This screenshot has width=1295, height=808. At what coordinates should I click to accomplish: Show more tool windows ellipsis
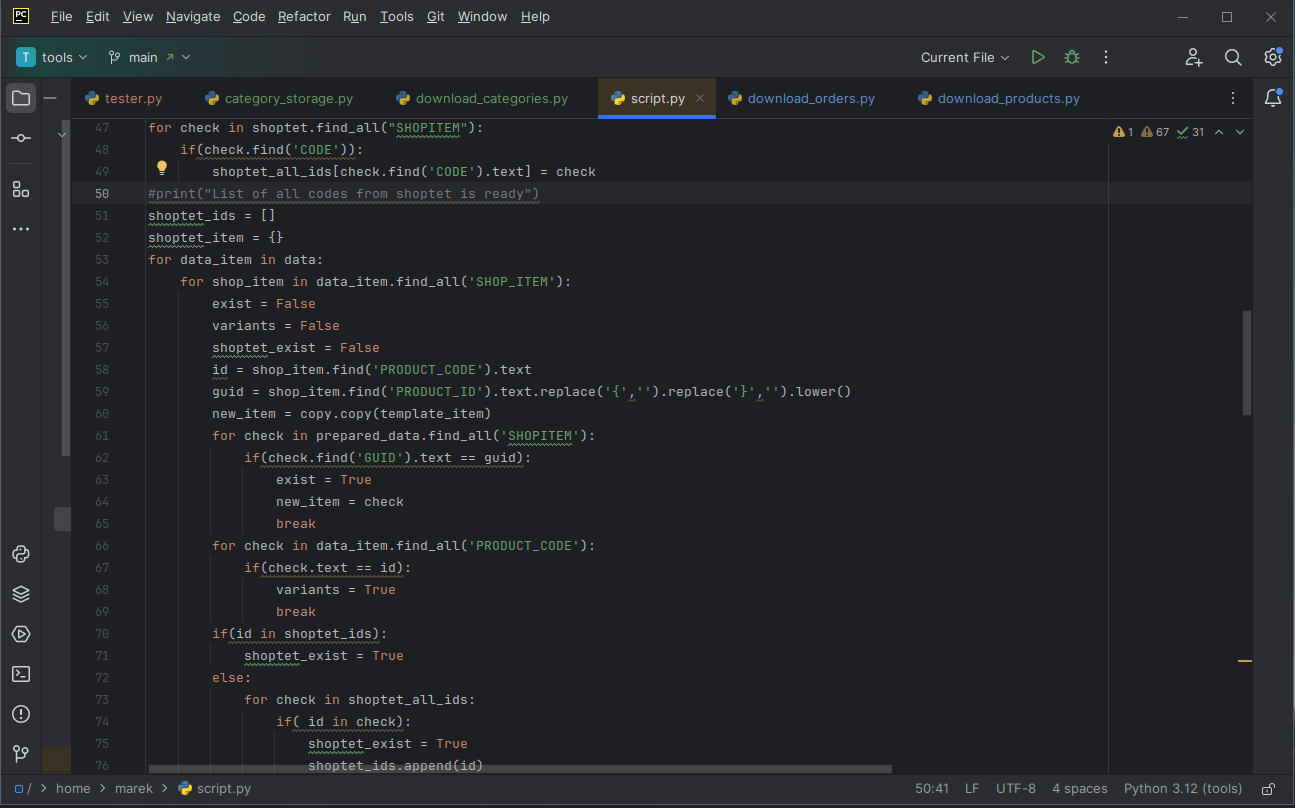pyautogui.click(x=21, y=229)
